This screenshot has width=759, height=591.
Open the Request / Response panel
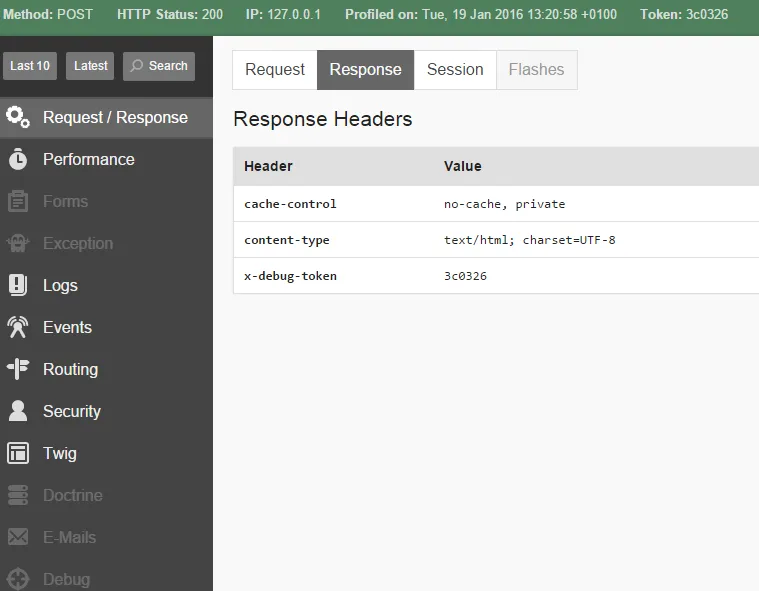106,118
